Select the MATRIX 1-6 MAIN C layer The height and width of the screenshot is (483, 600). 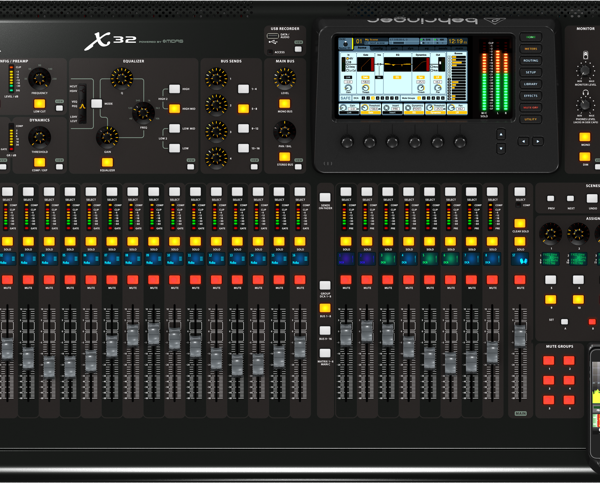[325, 353]
